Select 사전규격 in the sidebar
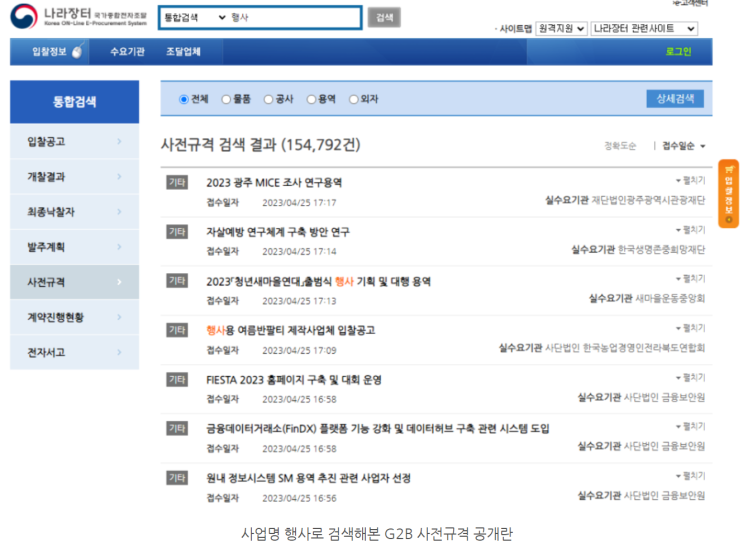 click(74, 282)
